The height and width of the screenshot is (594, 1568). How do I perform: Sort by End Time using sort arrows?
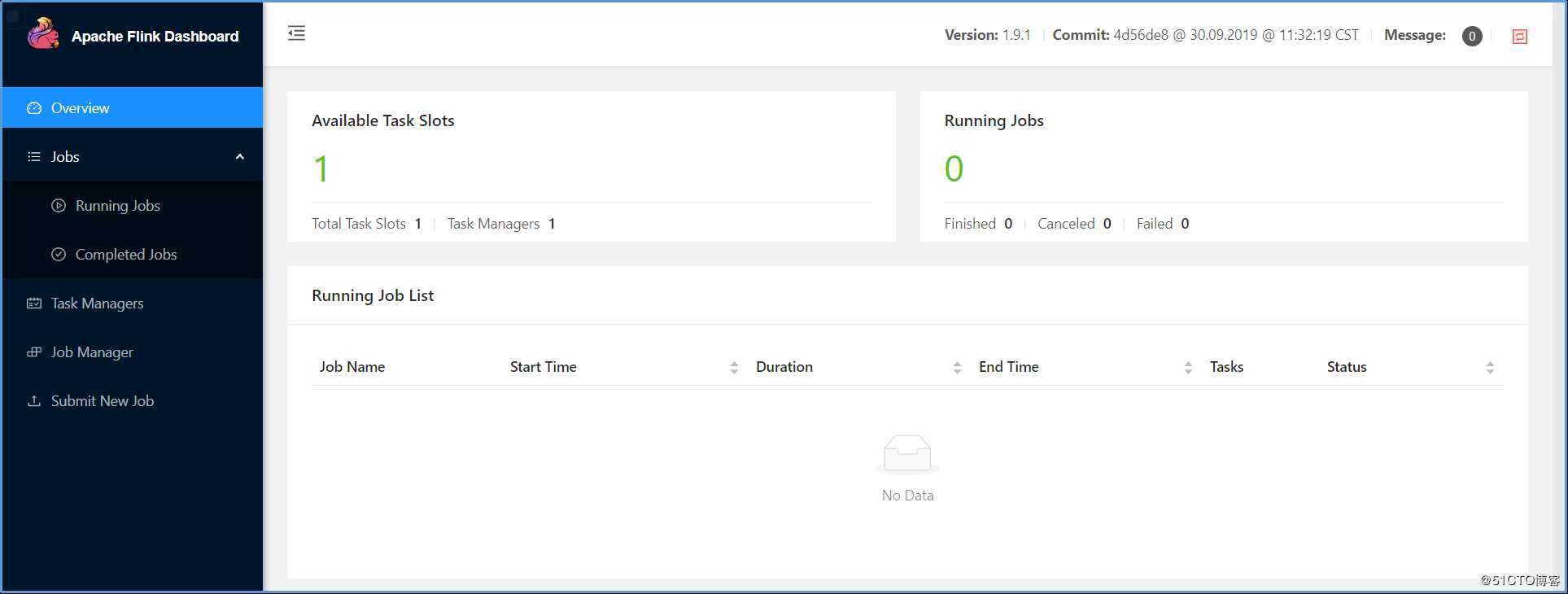pos(1188,368)
